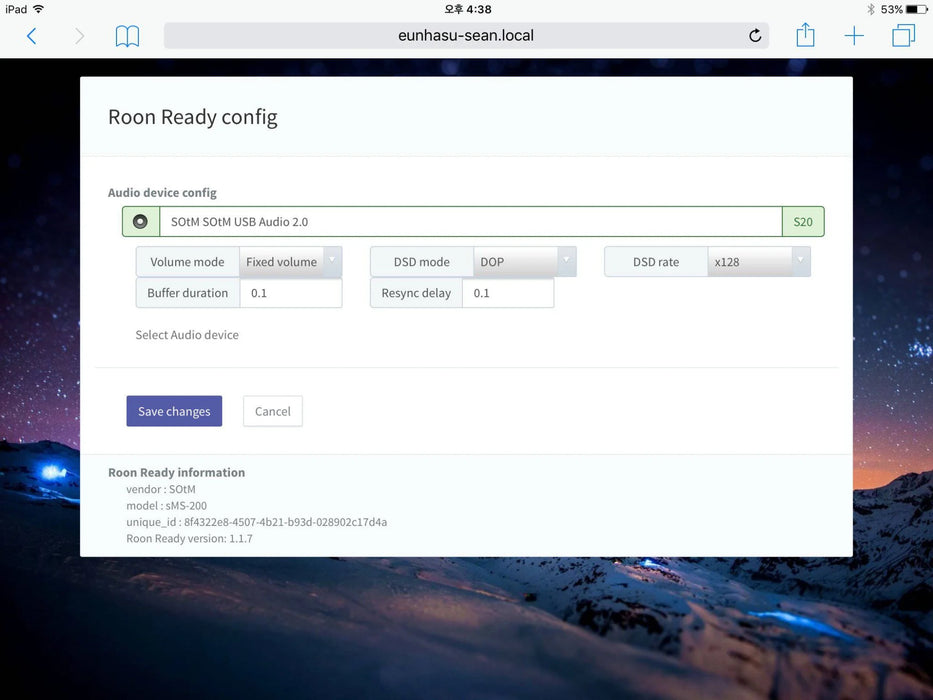Tap the Safari back arrow
Screen dimensions: 933x700
pyautogui.click(x=31, y=36)
